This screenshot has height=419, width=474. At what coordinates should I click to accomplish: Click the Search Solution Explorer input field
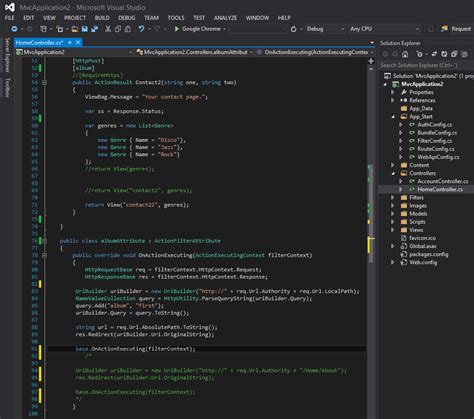(427, 65)
